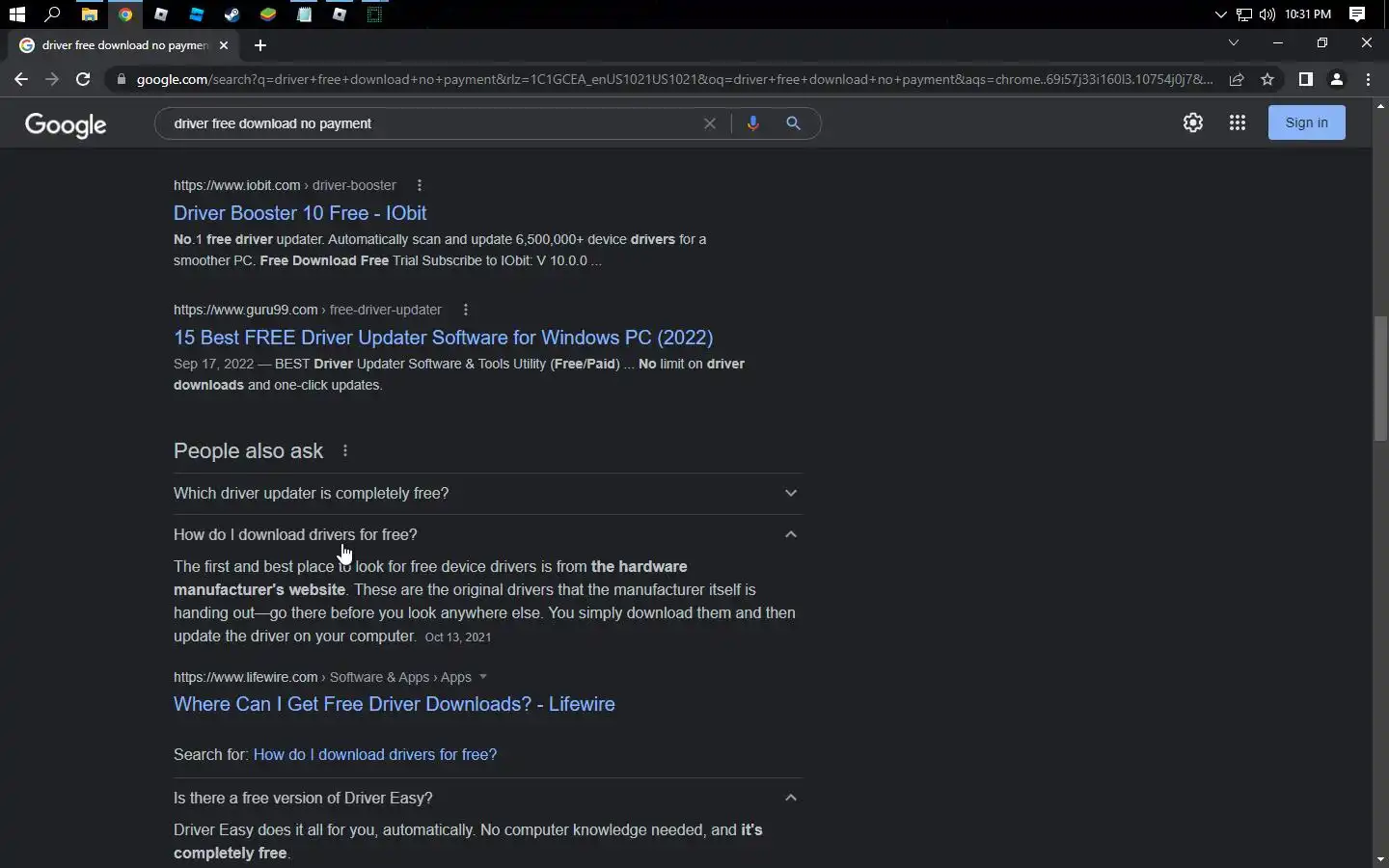Launch BlueStacks from the taskbar
The image size is (1389, 868).
(x=267, y=14)
